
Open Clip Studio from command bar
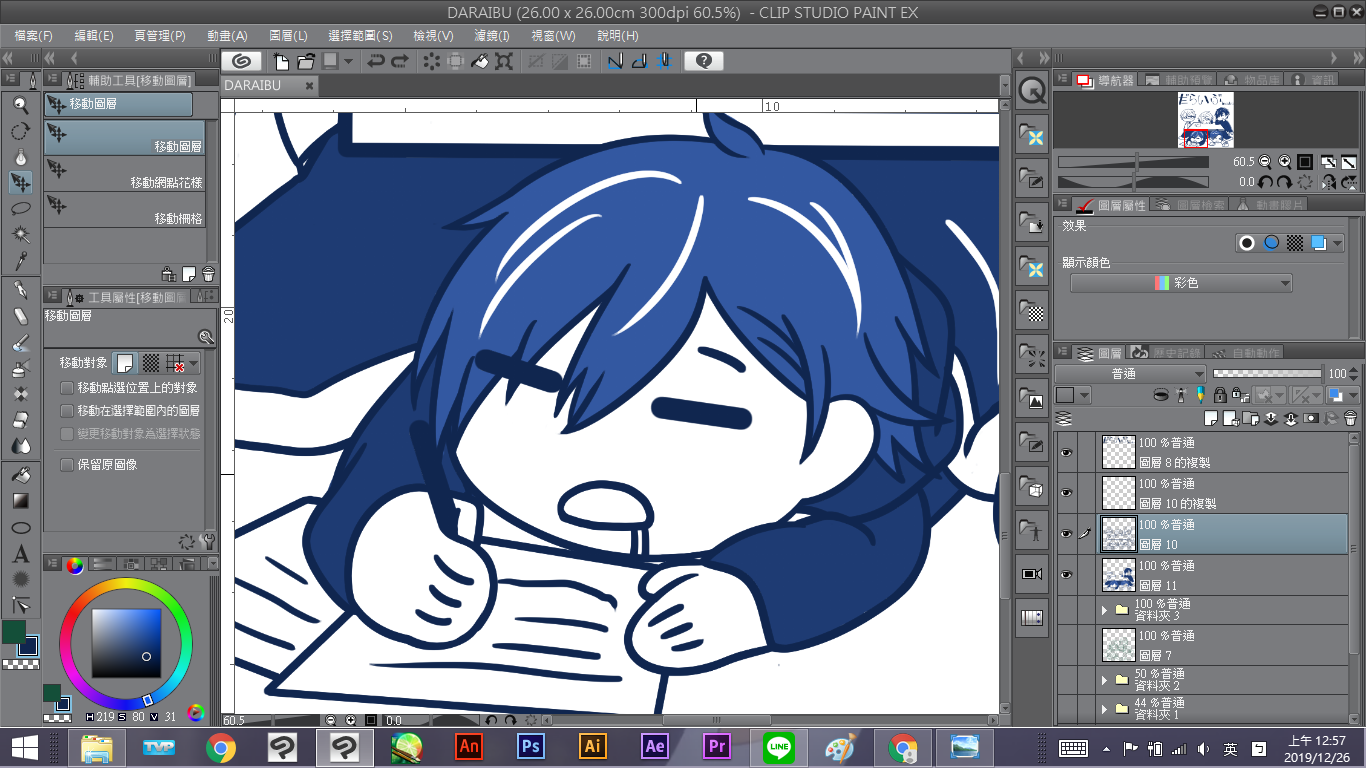pyautogui.click(x=241, y=61)
